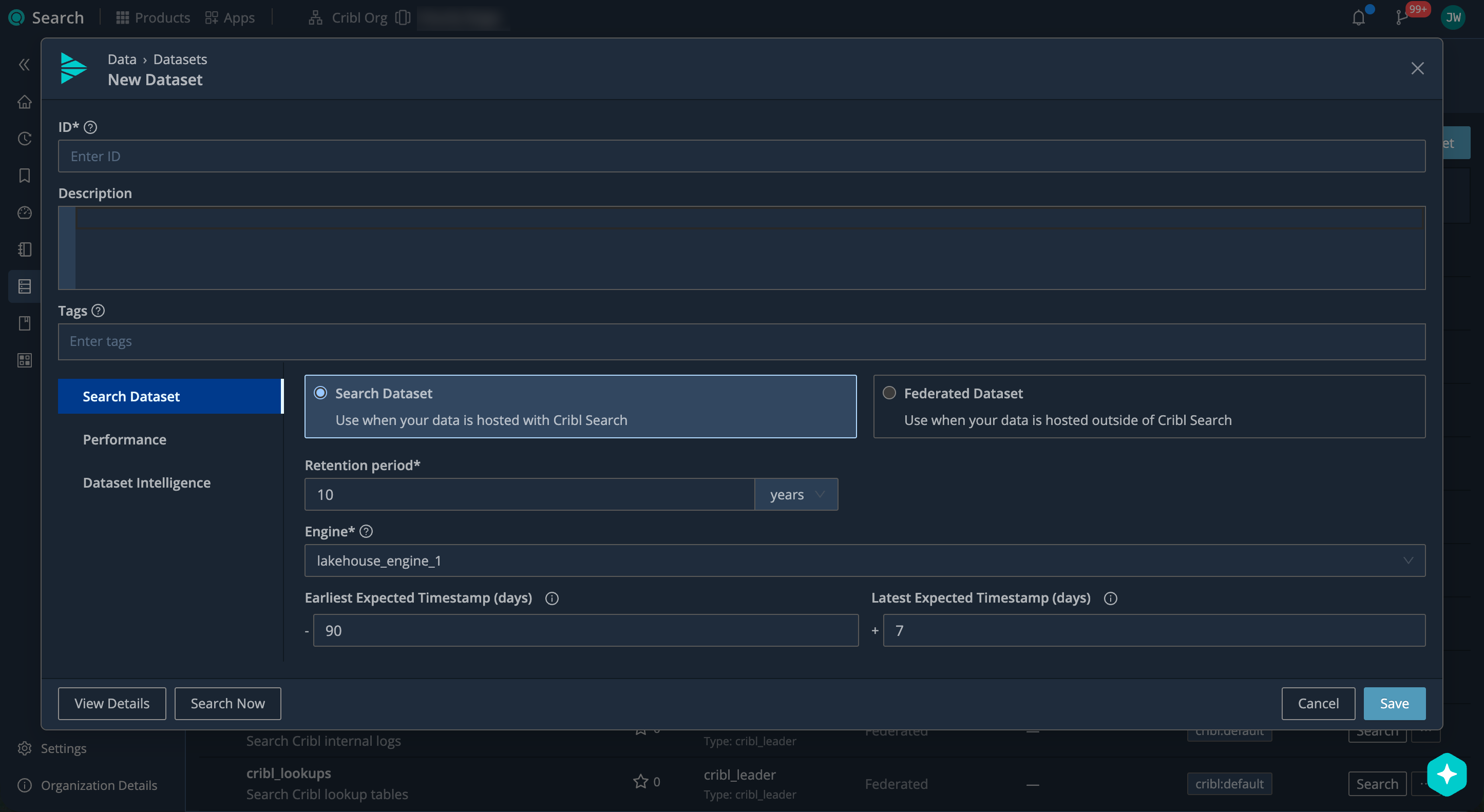Select the Federated Dataset radio option
Viewport: 1484px width, 812px height.
[x=889, y=393]
